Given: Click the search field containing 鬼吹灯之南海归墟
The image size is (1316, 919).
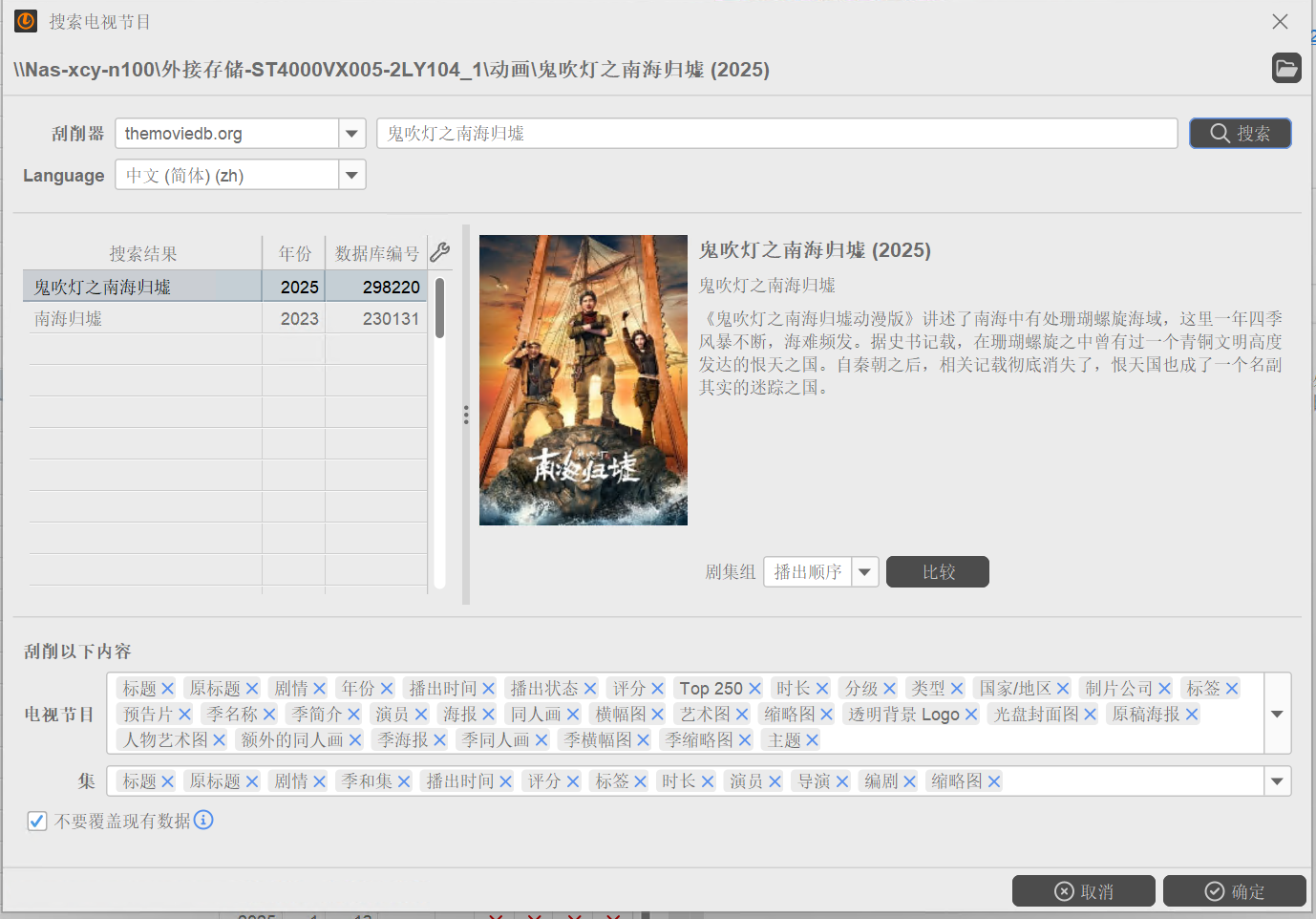Looking at the screenshot, I should point(777,133).
